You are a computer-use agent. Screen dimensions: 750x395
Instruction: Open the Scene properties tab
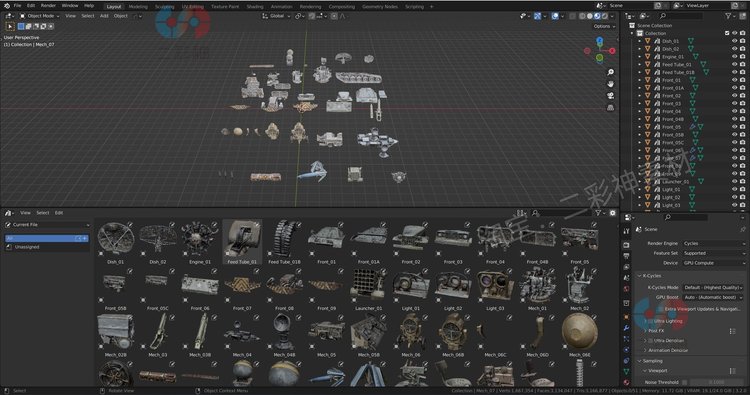pyautogui.click(x=626, y=278)
